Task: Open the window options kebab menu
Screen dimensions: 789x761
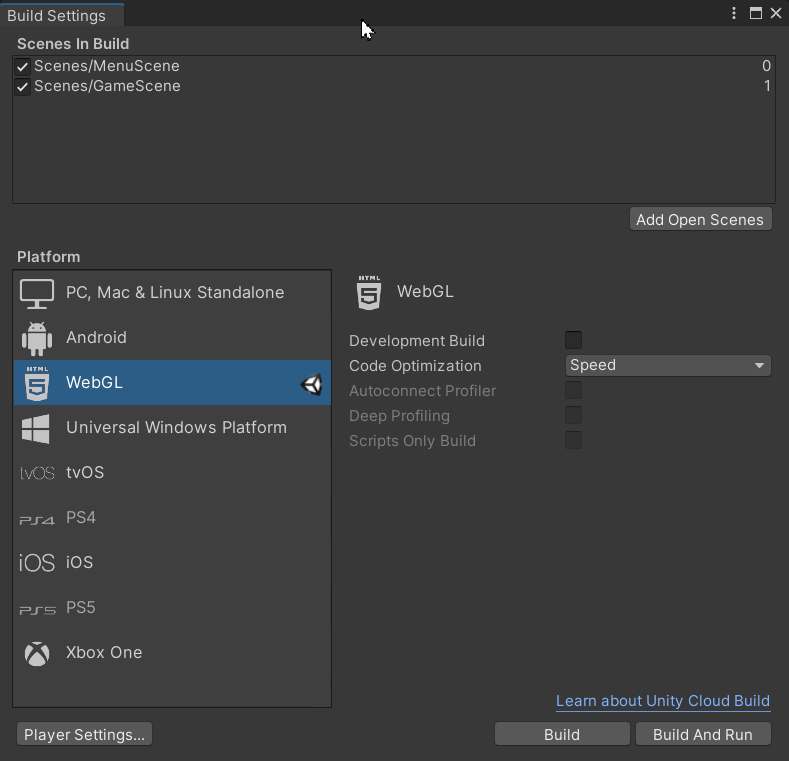Action: 734,13
